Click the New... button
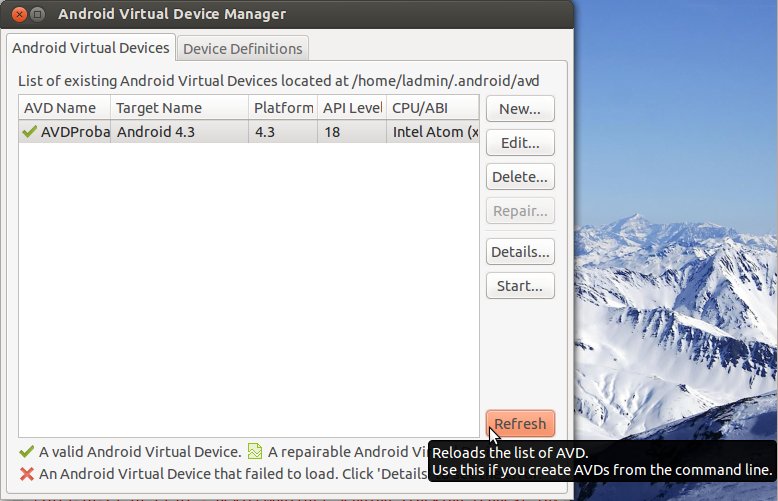The width and height of the screenshot is (778, 501). 520,109
